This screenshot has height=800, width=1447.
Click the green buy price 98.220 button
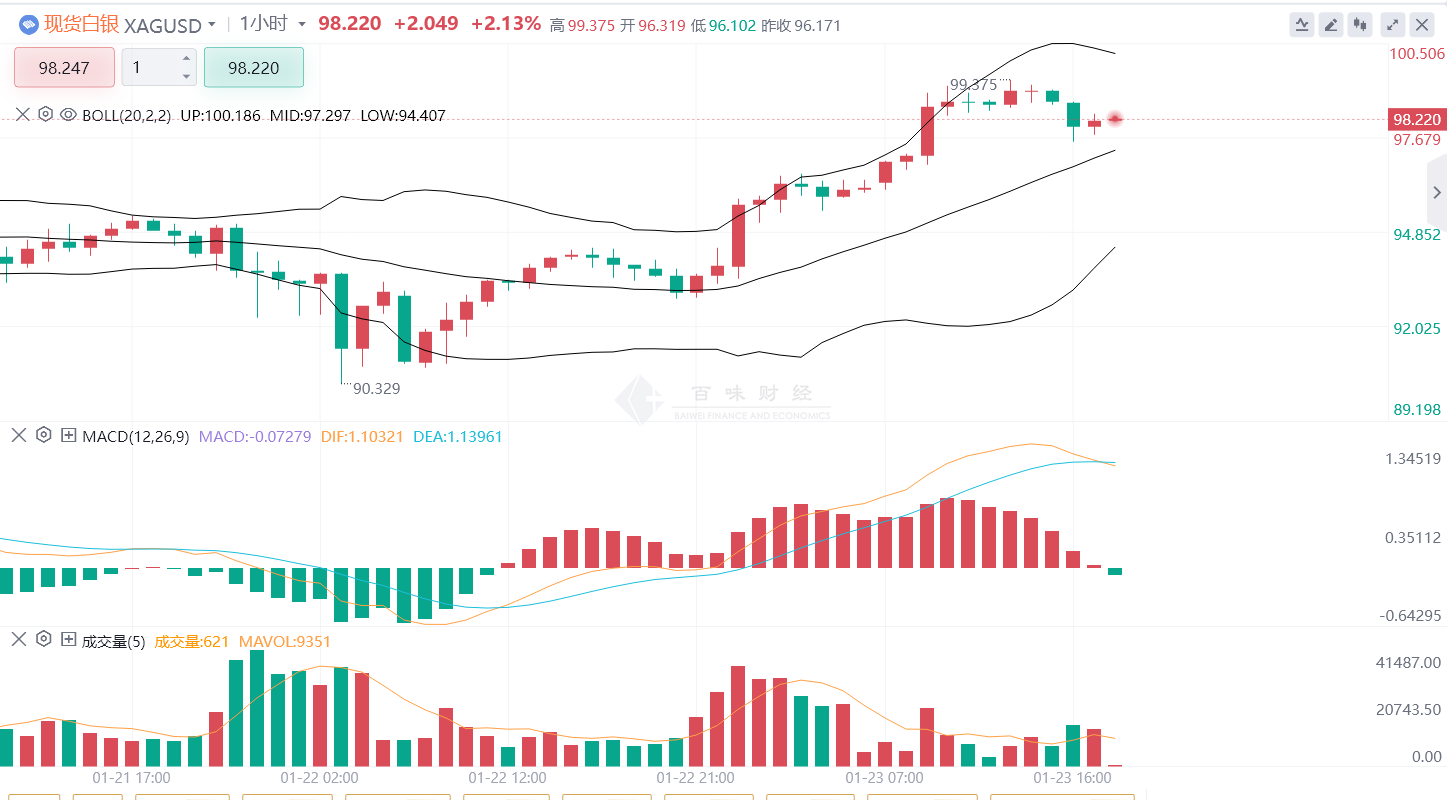point(253,68)
